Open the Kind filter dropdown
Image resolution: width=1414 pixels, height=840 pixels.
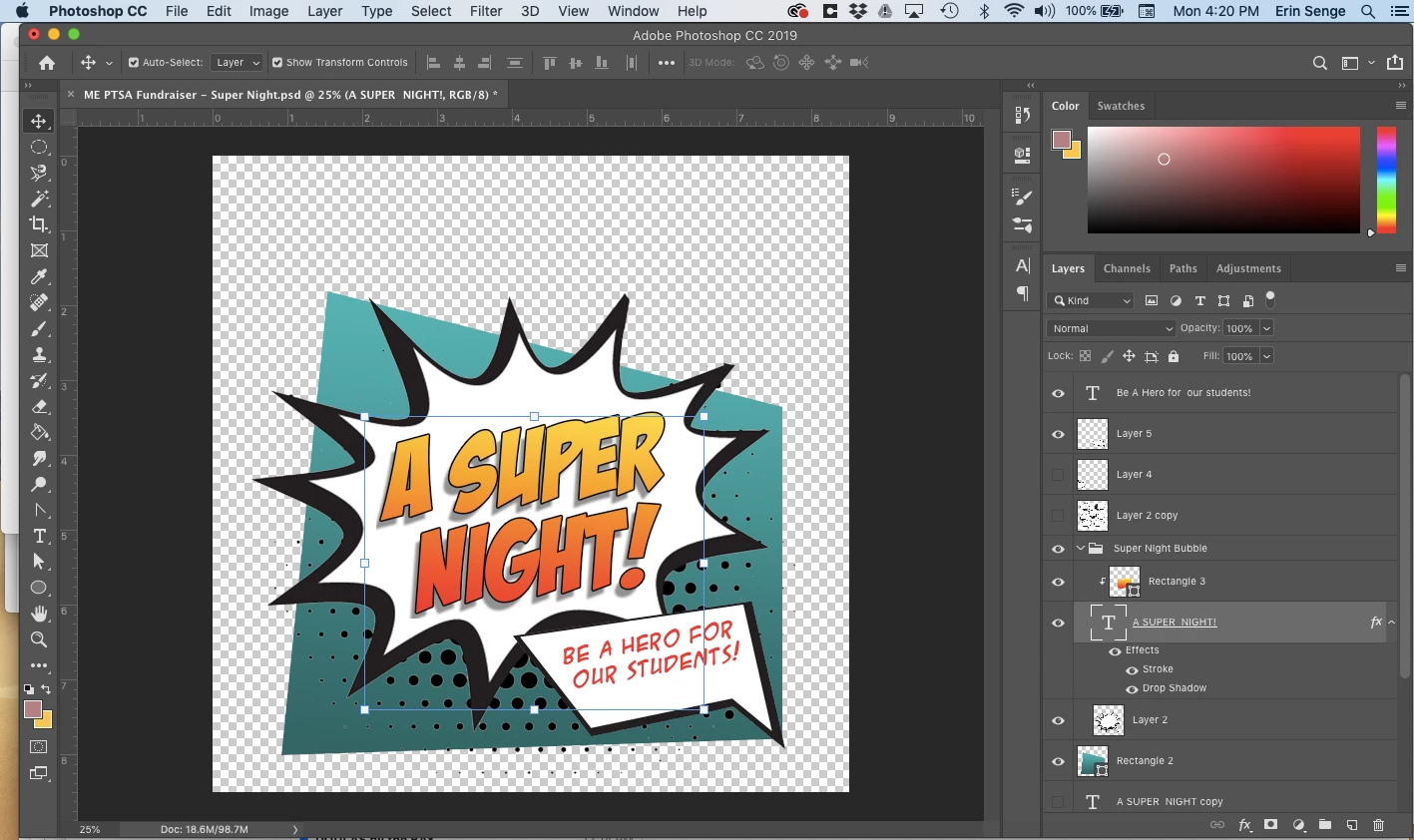tap(1091, 300)
